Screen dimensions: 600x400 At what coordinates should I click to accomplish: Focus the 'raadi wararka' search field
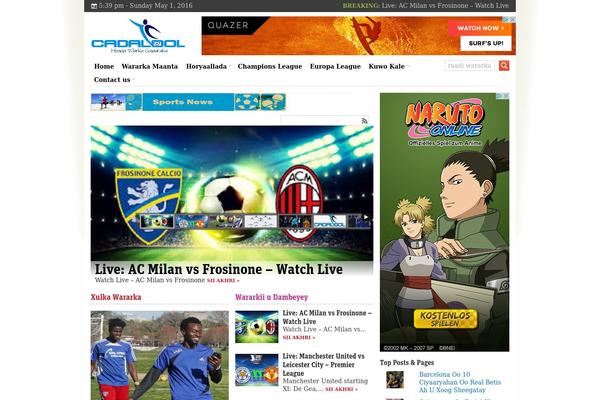pyautogui.click(x=470, y=65)
